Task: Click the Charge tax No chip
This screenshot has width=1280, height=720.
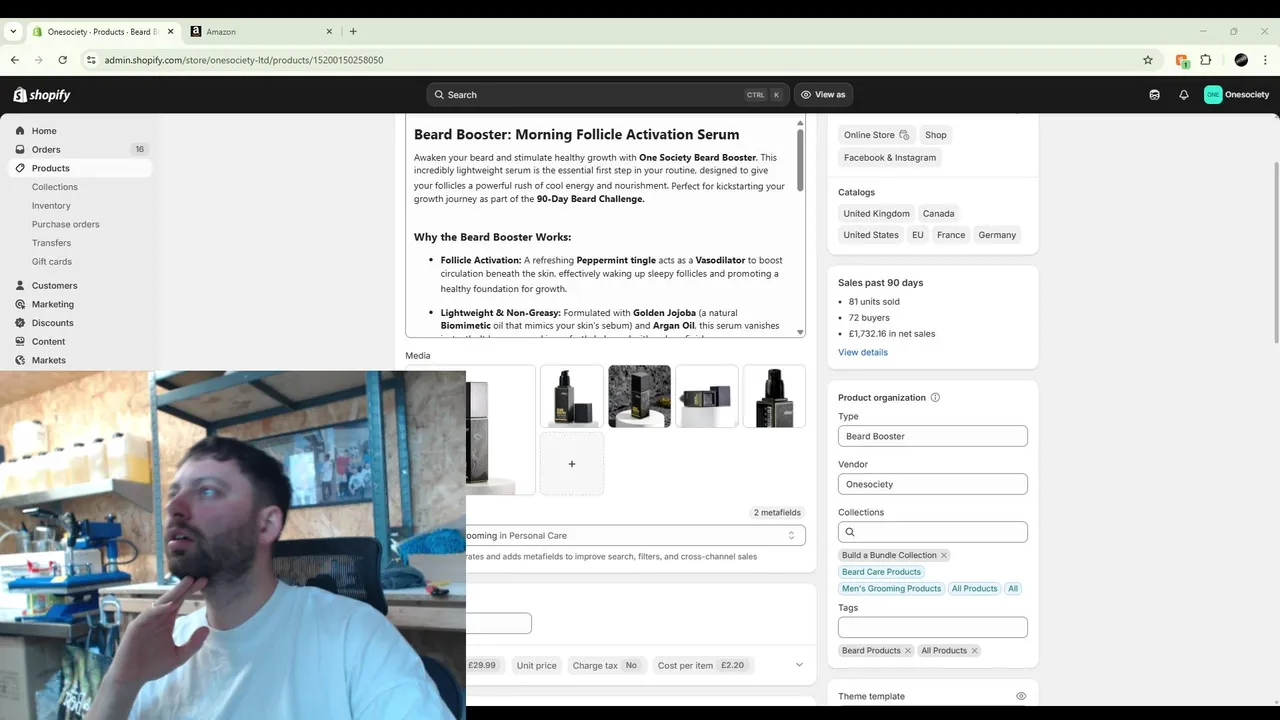Action: click(605, 666)
